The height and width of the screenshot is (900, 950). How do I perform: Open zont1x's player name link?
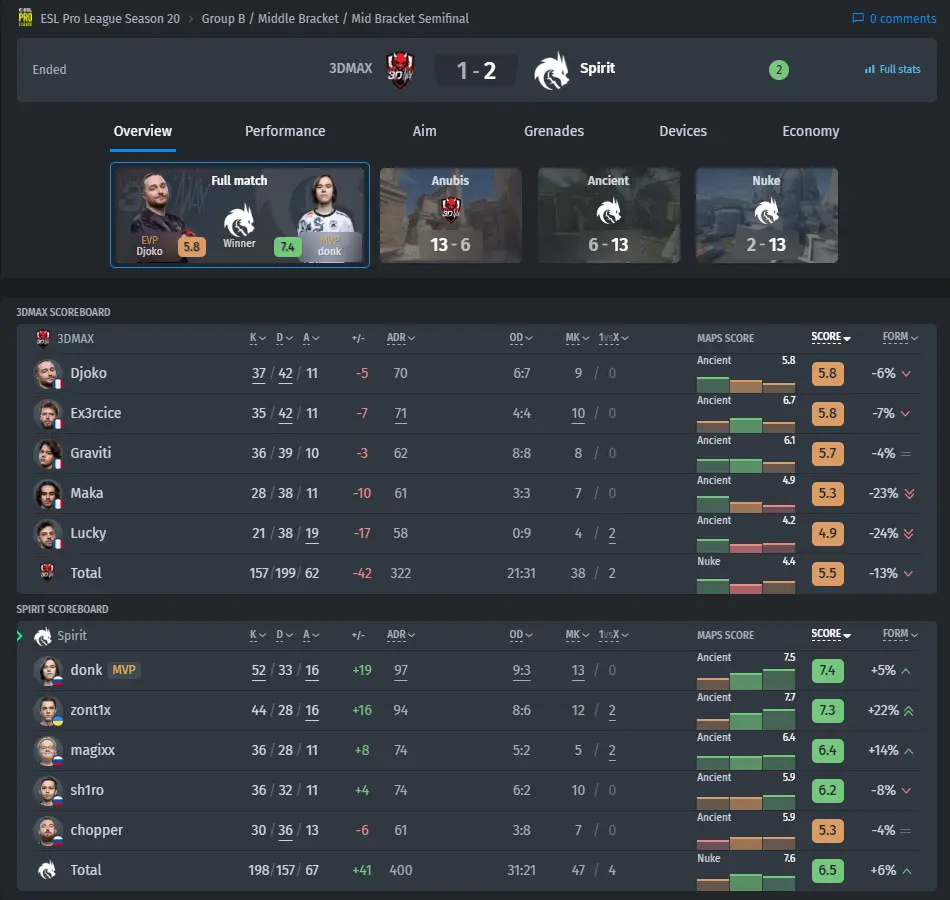click(x=90, y=710)
